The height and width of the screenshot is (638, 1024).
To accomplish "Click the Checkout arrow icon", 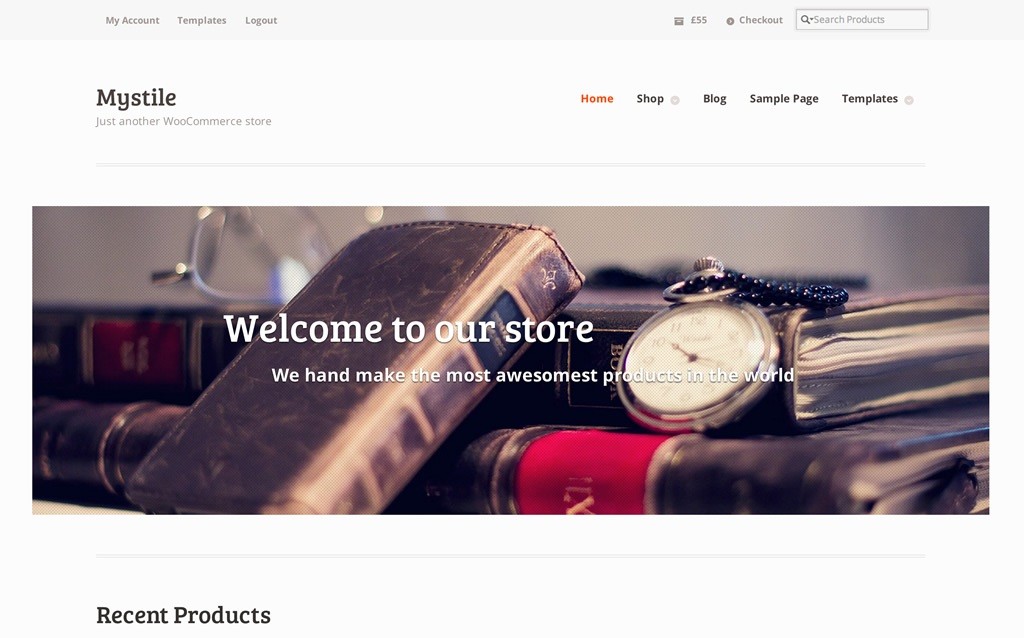I will pyautogui.click(x=730, y=21).
